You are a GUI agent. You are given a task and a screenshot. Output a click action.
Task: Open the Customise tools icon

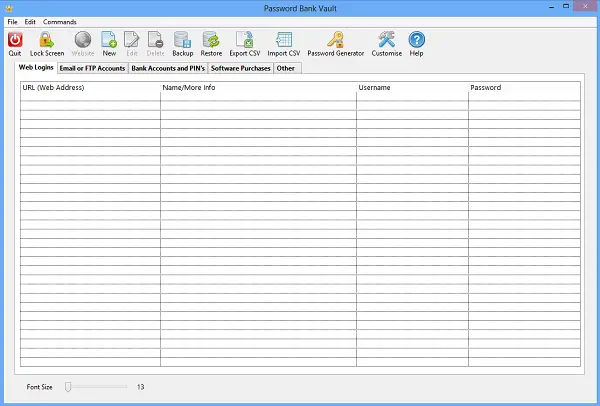coord(386,40)
